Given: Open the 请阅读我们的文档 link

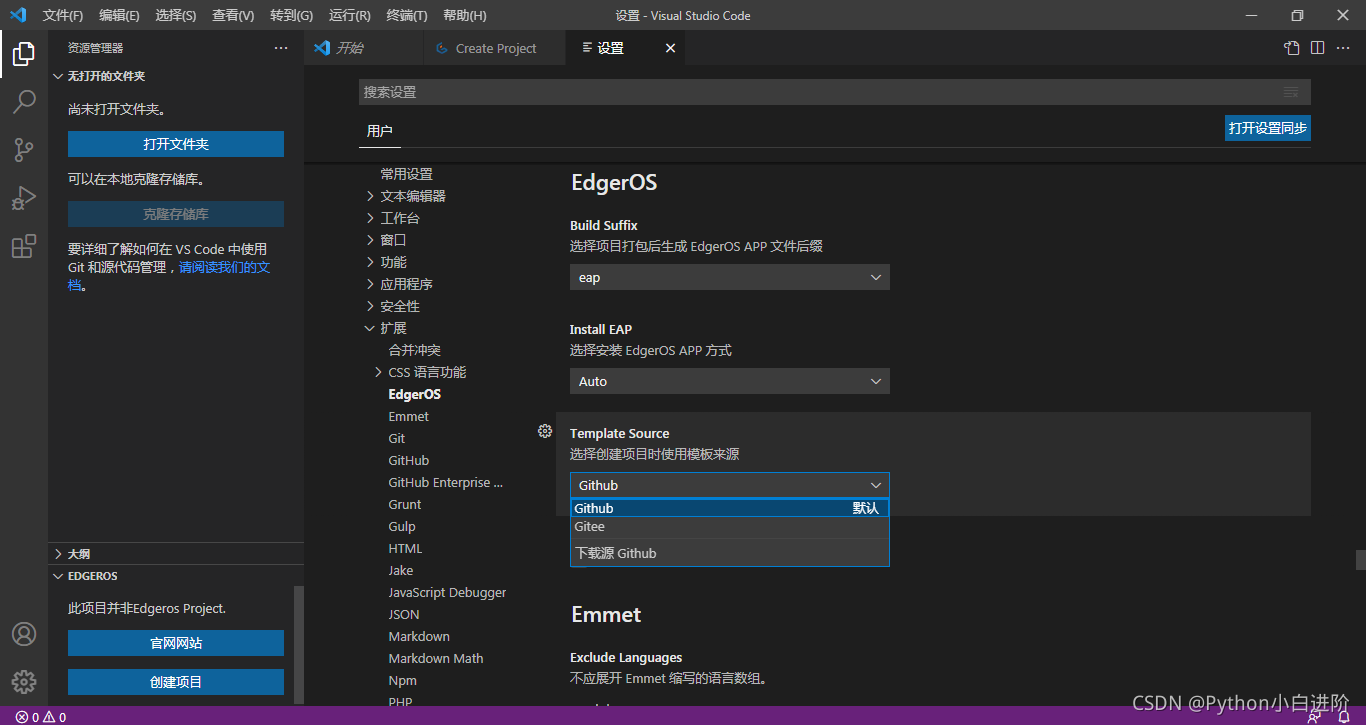Looking at the screenshot, I should [225, 268].
